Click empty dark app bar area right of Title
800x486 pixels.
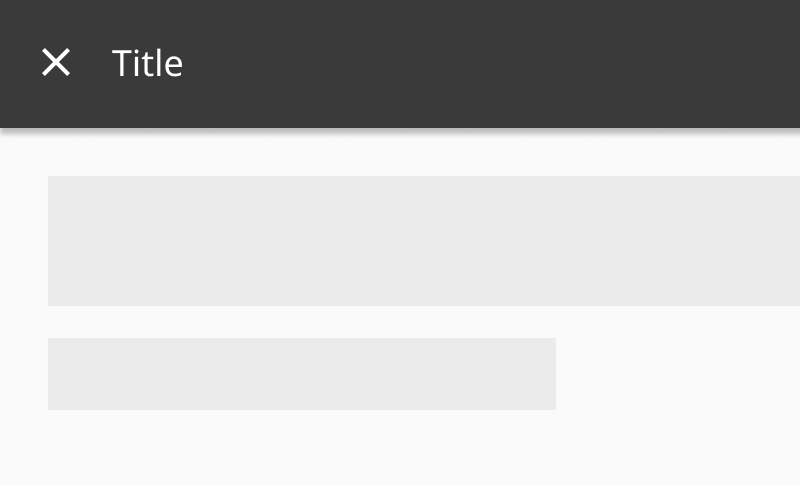480,64
